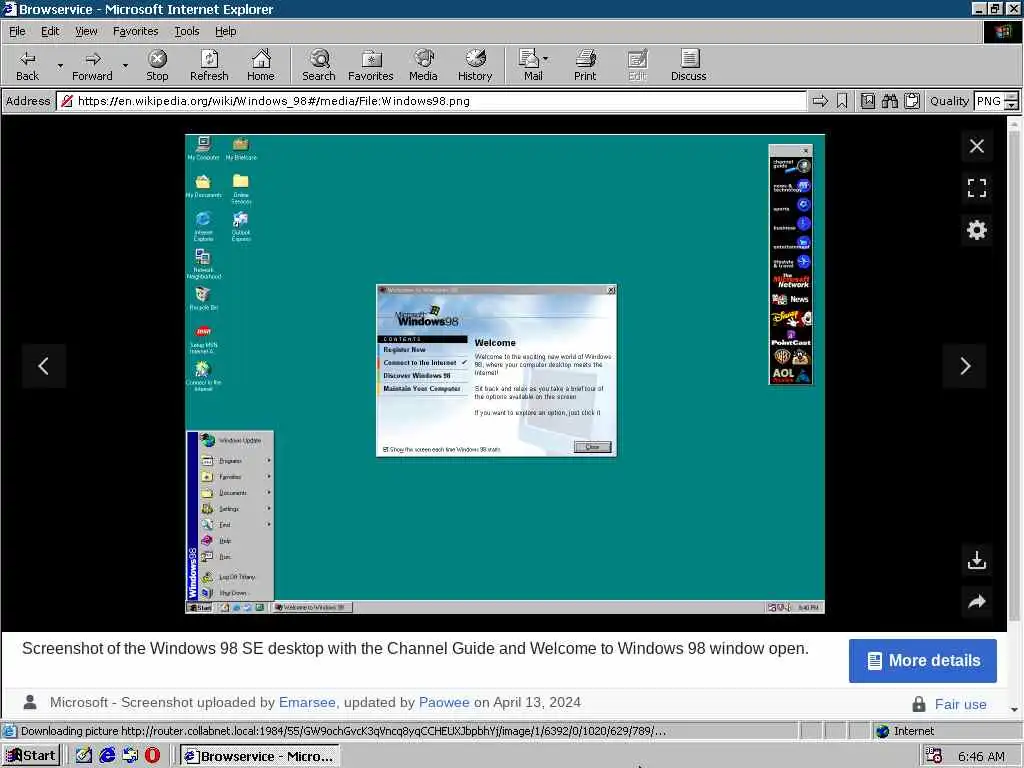Go to the Home page

261,65
